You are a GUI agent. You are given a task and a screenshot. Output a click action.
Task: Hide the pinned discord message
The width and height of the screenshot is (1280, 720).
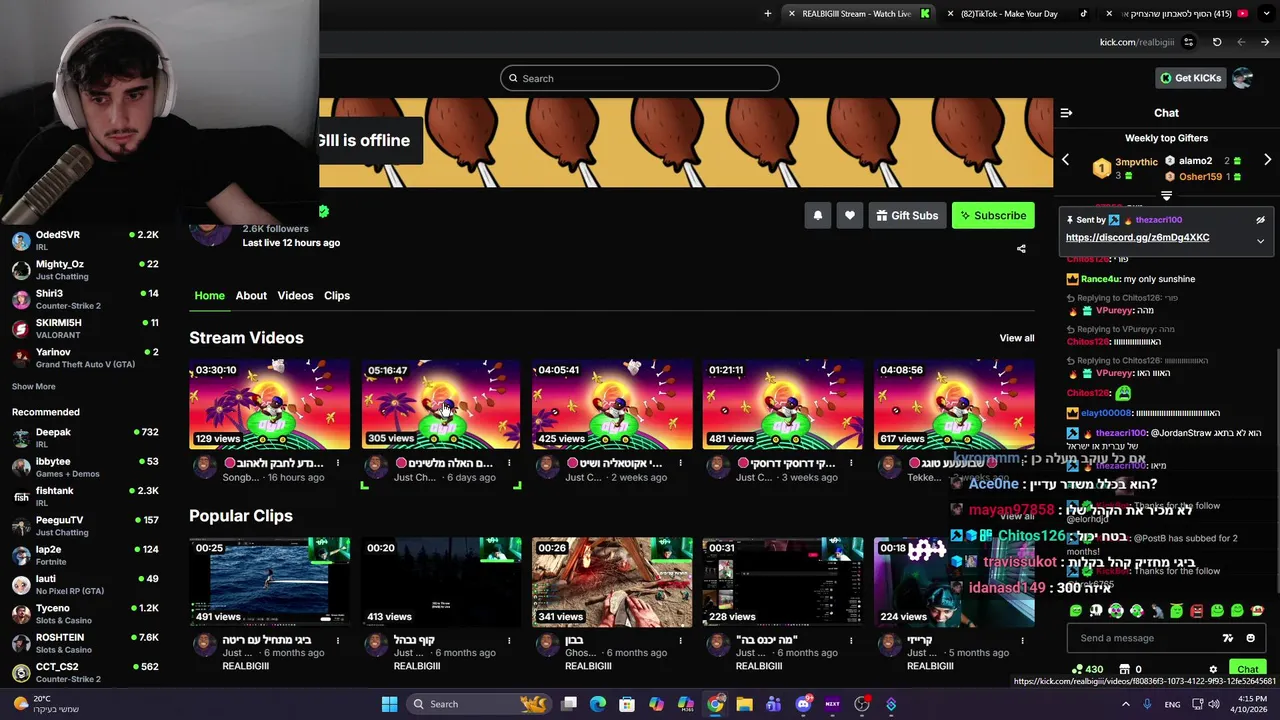pyautogui.click(x=1260, y=220)
